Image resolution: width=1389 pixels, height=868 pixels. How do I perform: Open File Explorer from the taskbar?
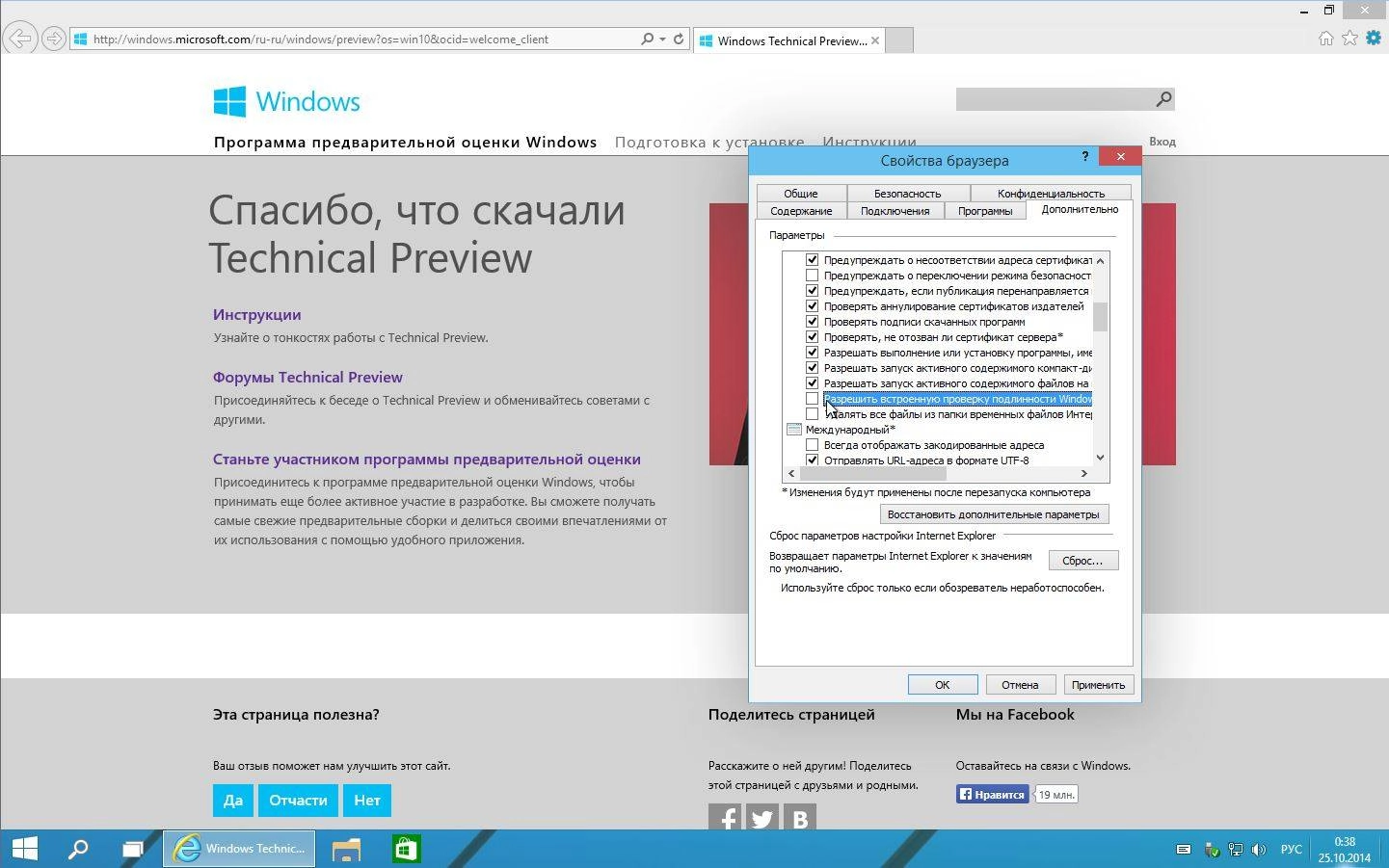click(346, 849)
